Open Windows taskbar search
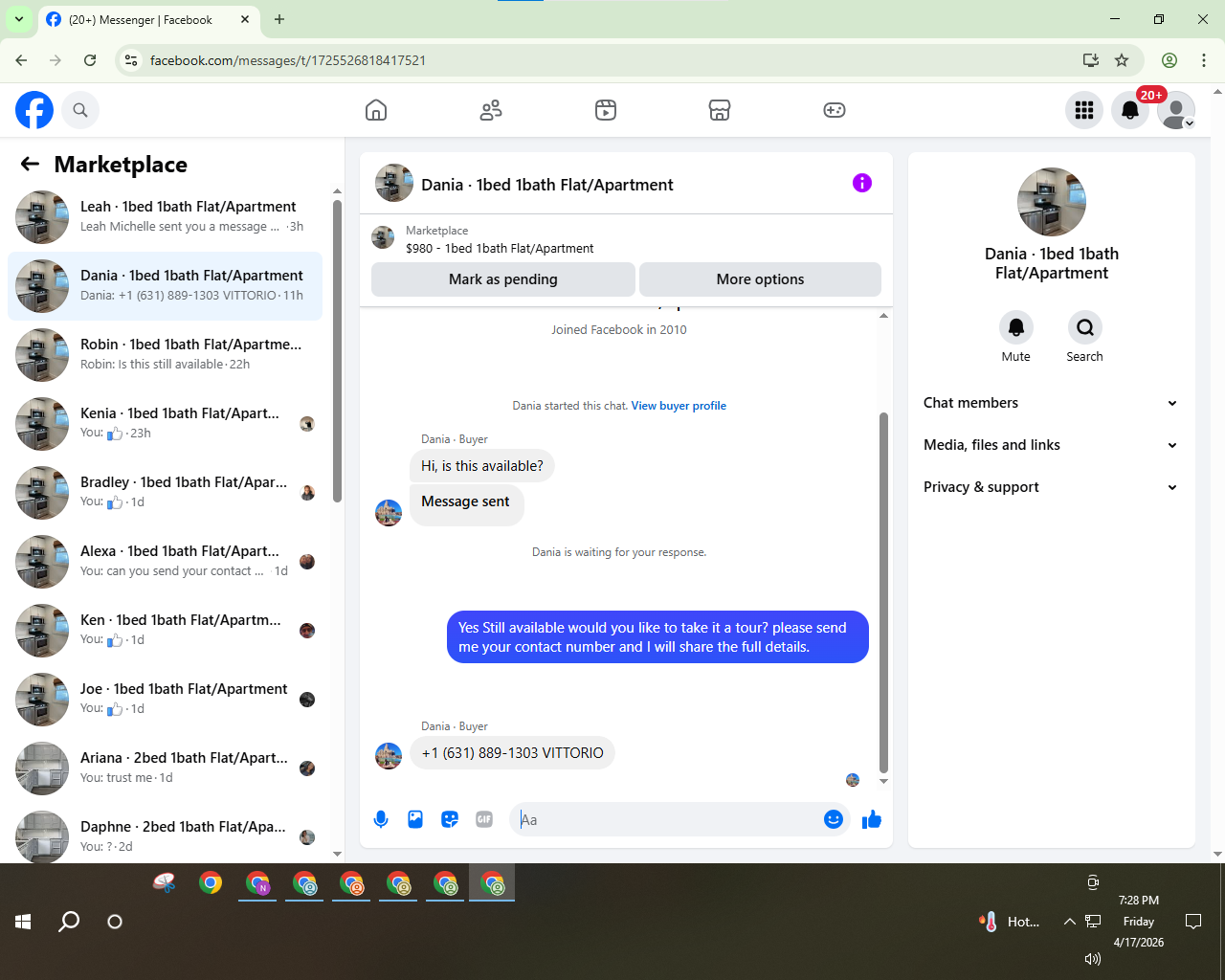This screenshot has width=1225, height=980. (x=69, y=922)
